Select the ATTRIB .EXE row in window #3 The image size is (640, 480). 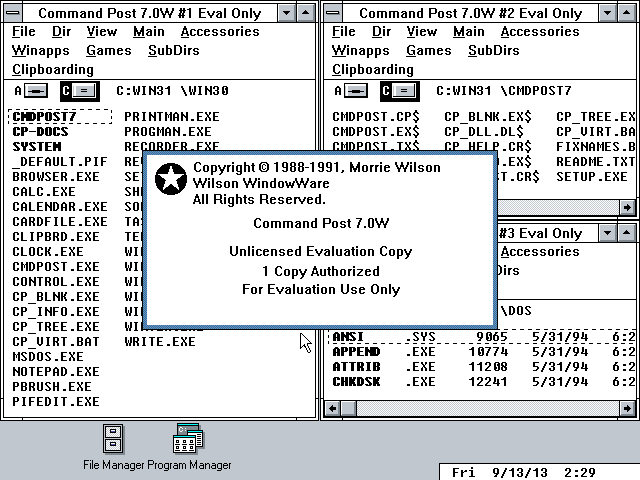pyautogui.click(x=483, y=367)
